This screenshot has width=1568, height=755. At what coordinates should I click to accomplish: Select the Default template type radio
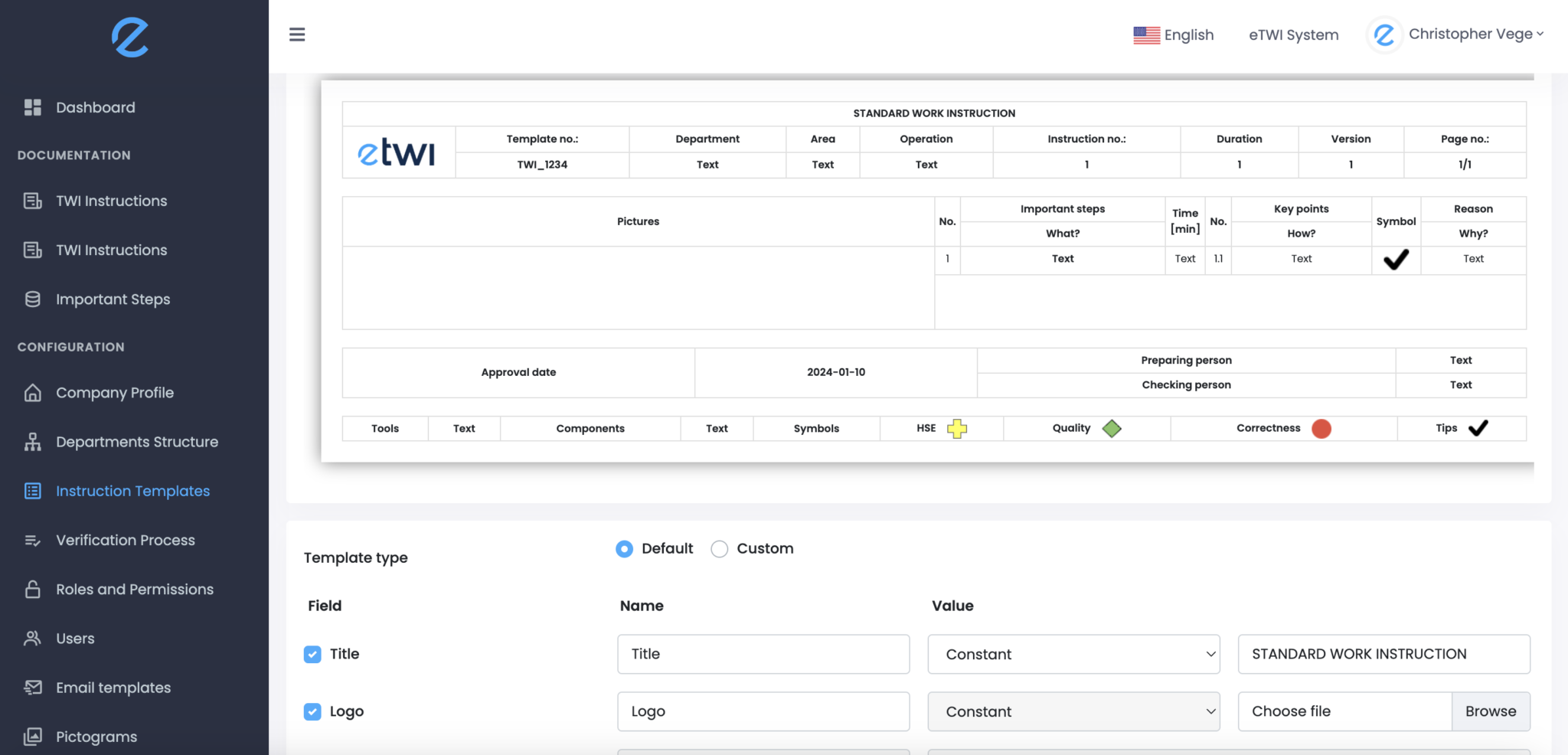pyautogui.click(x=624, y=549)
